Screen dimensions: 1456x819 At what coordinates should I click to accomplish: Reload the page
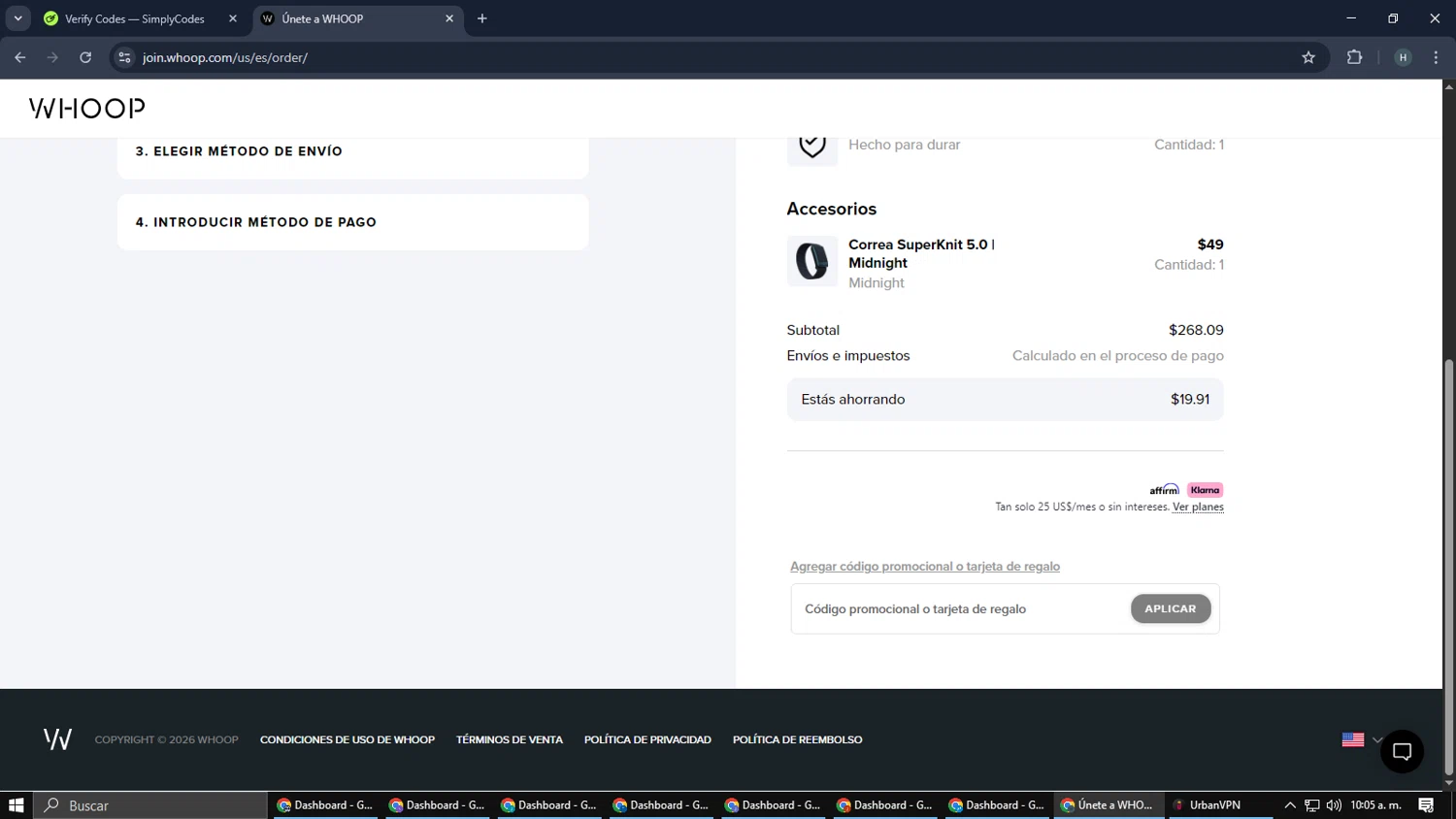(x=85, y=57)
